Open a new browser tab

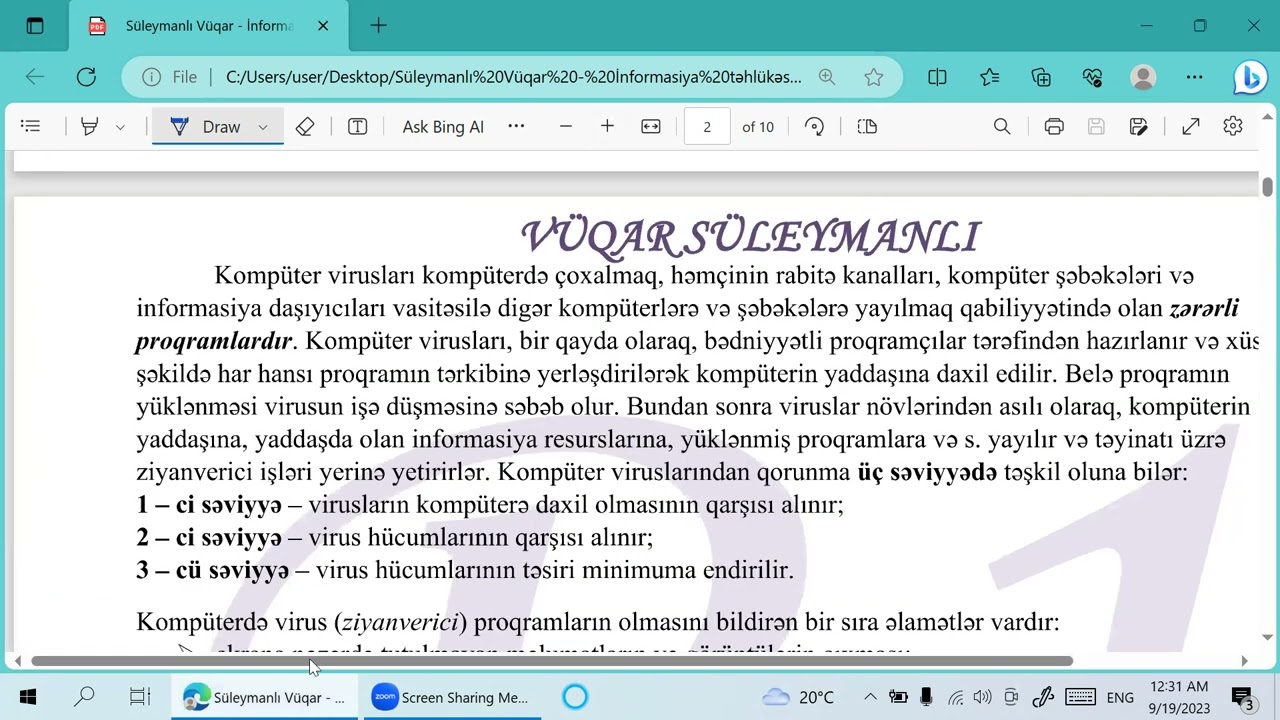378,26
